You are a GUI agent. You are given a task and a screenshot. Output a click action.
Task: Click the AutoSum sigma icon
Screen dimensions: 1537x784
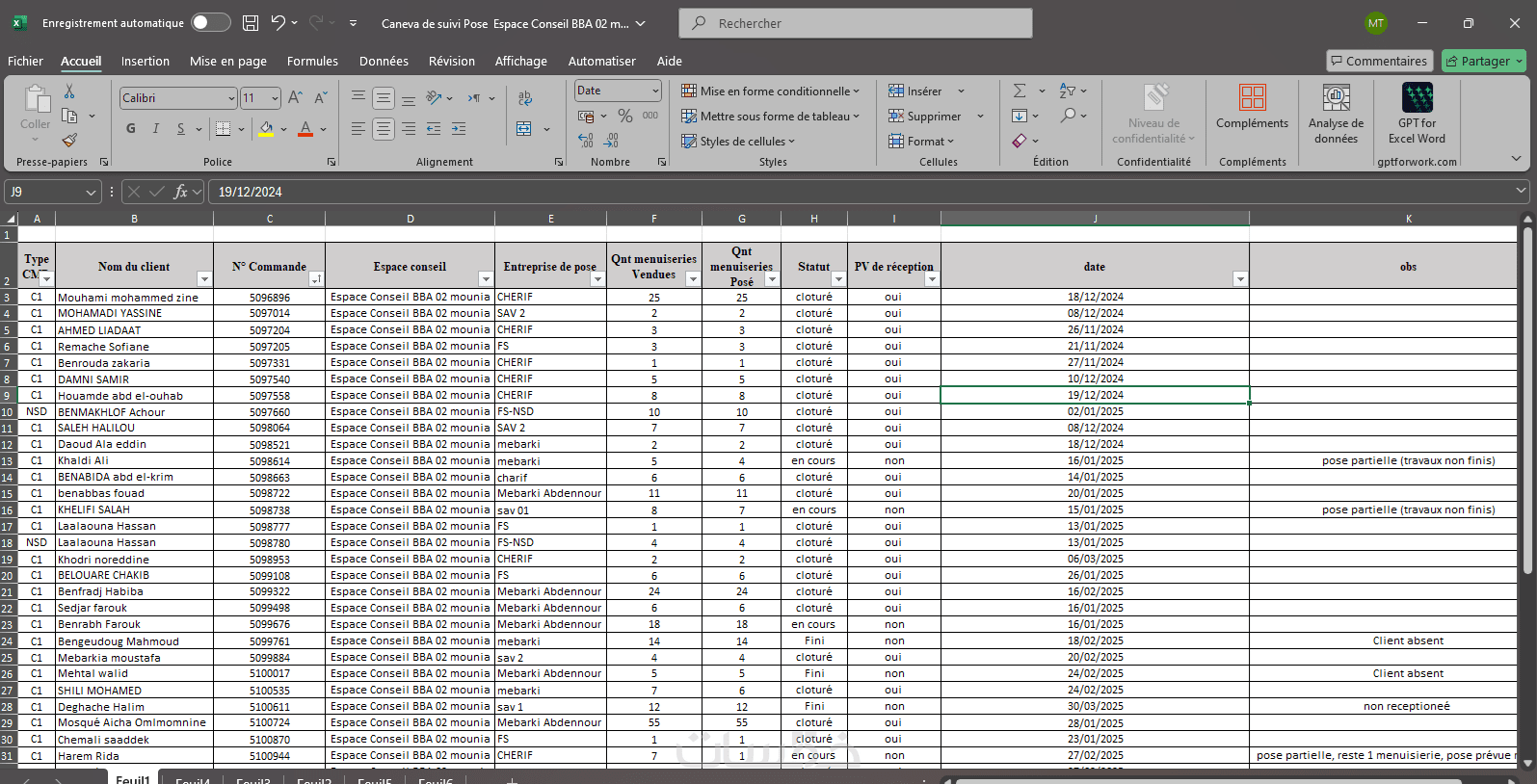click(1020, 91)
